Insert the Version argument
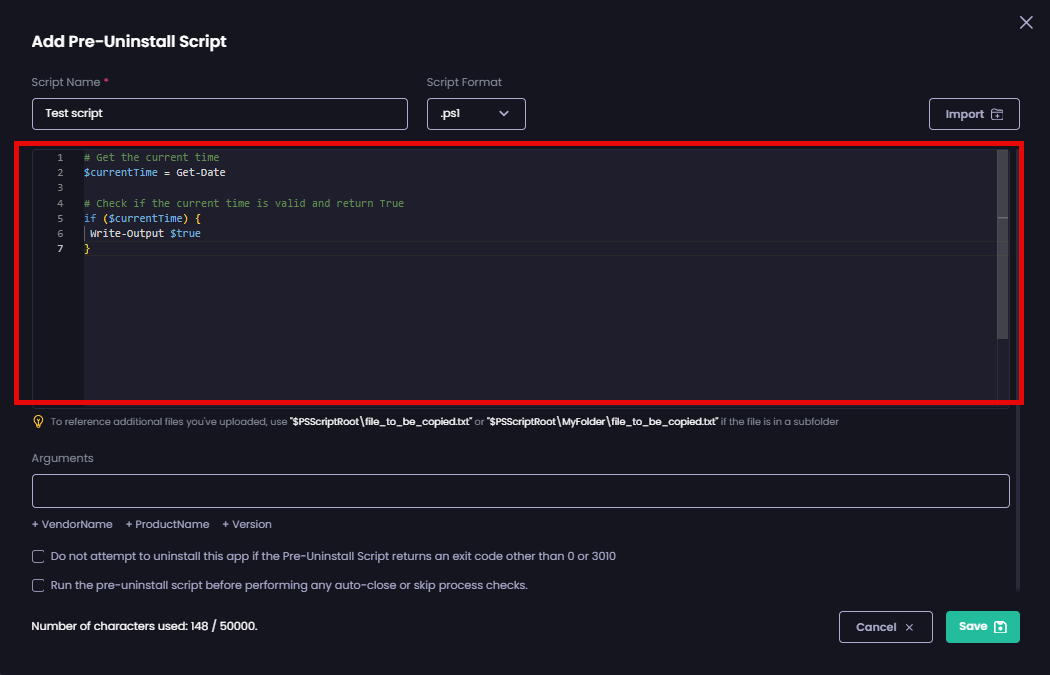This screenshot has height=675, width=1050. pos(246,524)
